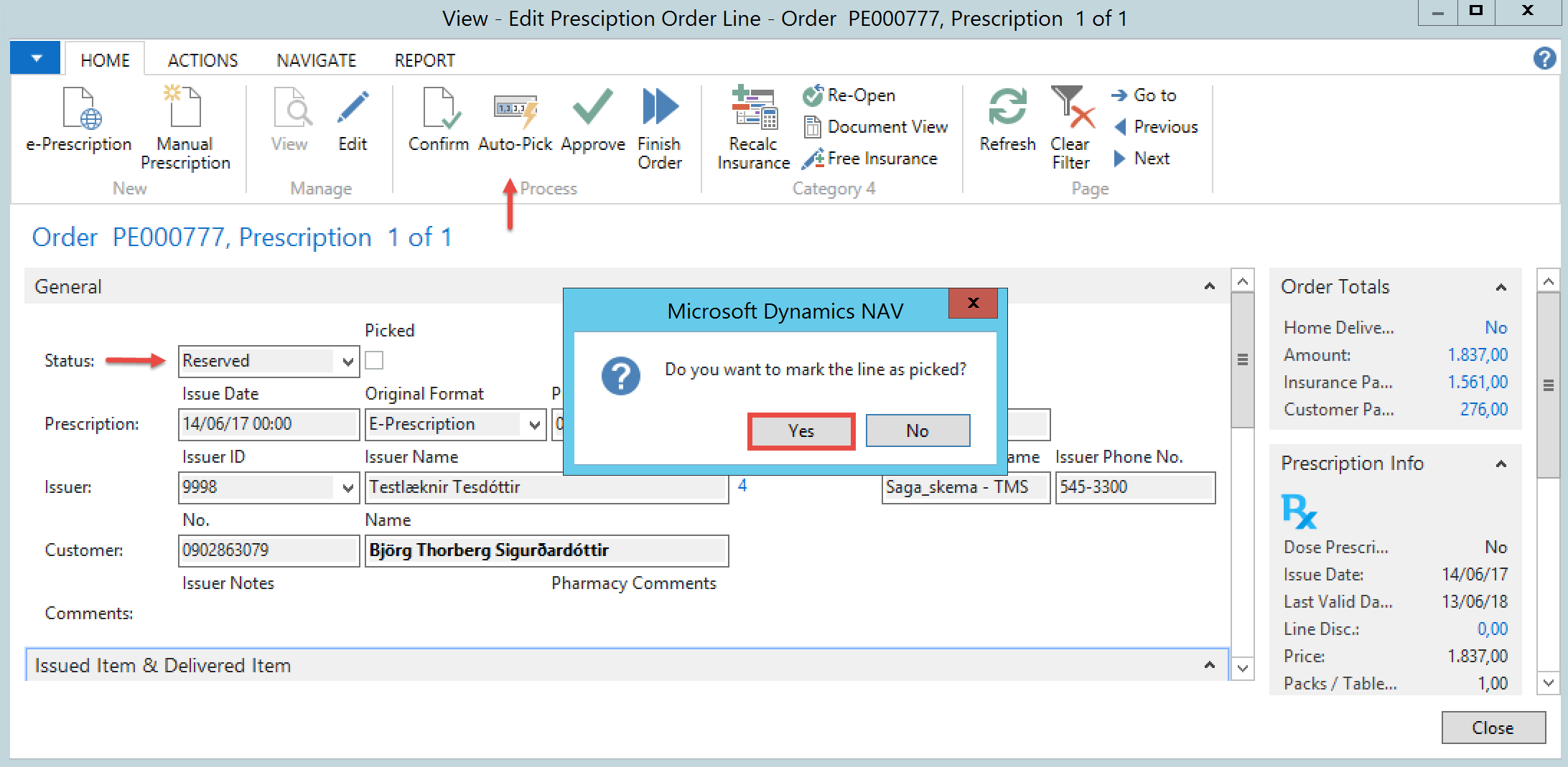This screenshot has height=767, width=1568.
Task: Click the Edit pencil icon
Action: point(353,120)
